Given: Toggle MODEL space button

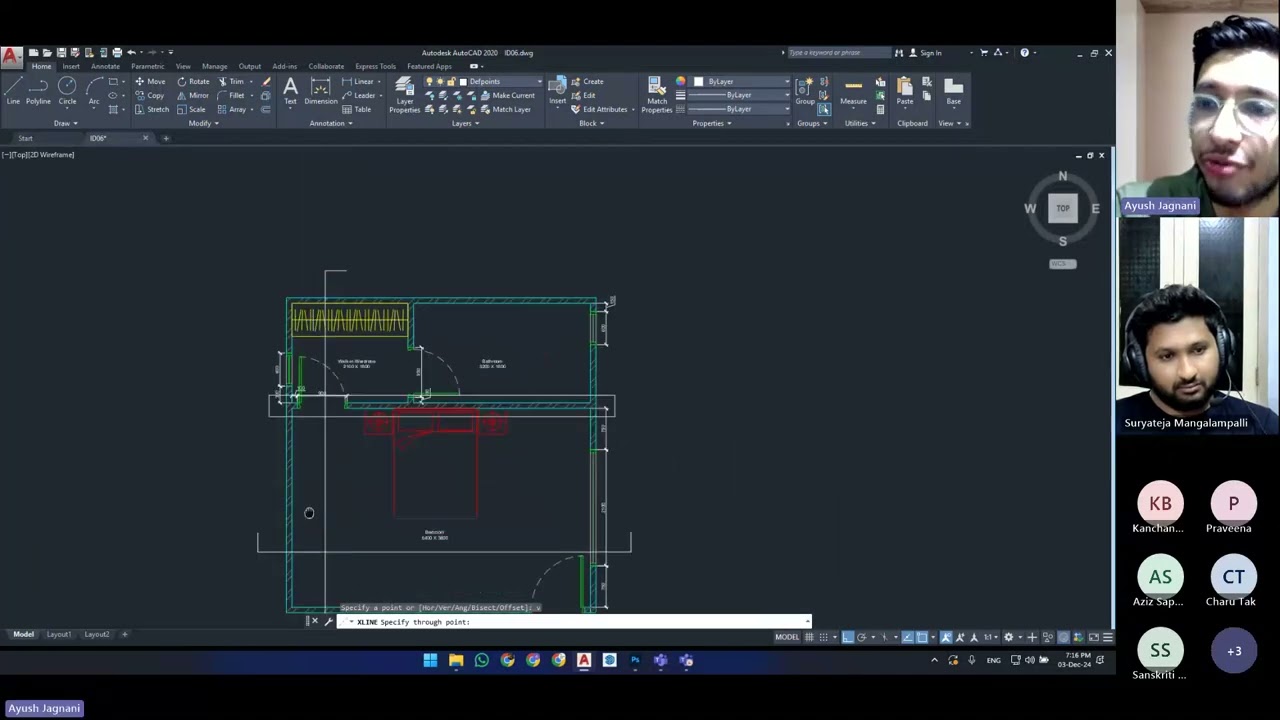Looking at the screenshot, I should click(787, 637).
